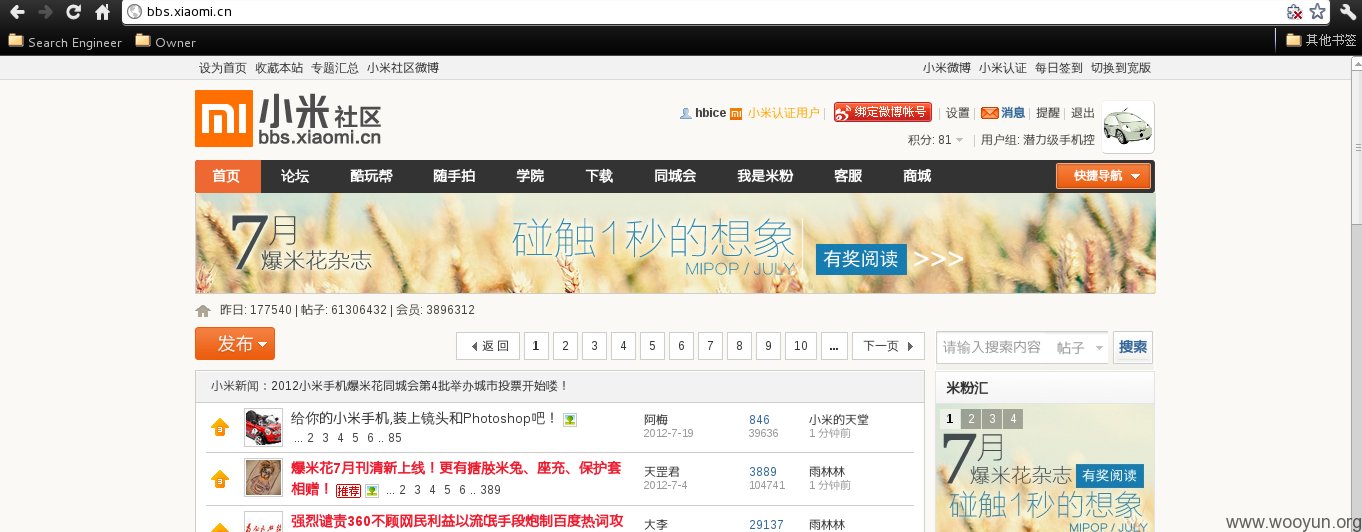
Task: Go to page 5 in pagination
Action: click(x=652, y=346)
